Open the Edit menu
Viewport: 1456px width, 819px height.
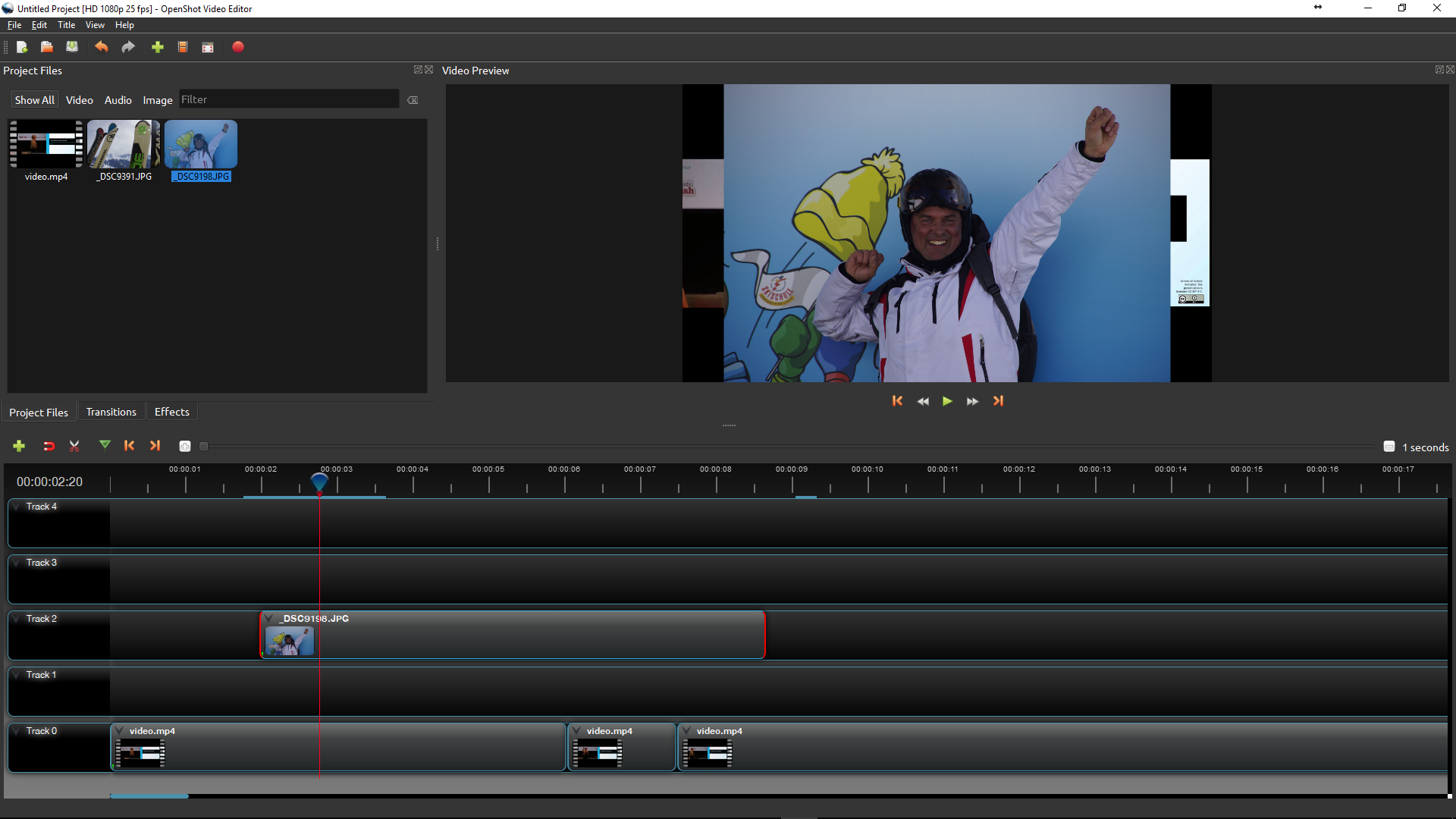(x=39, y=24)
